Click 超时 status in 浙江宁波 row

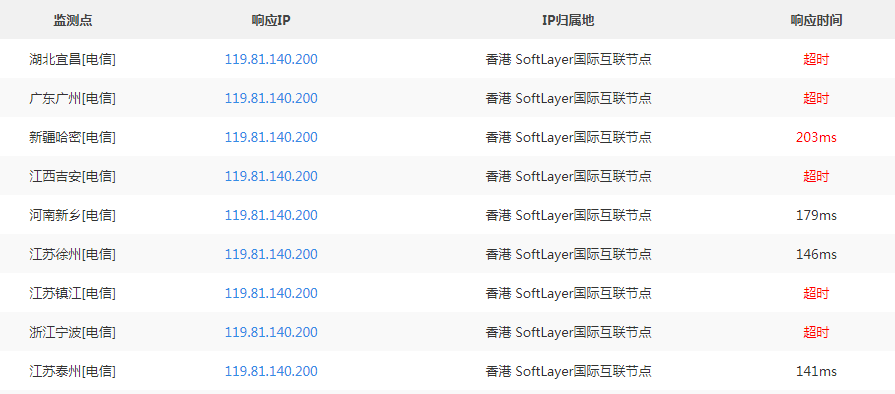tap(816, 332)
